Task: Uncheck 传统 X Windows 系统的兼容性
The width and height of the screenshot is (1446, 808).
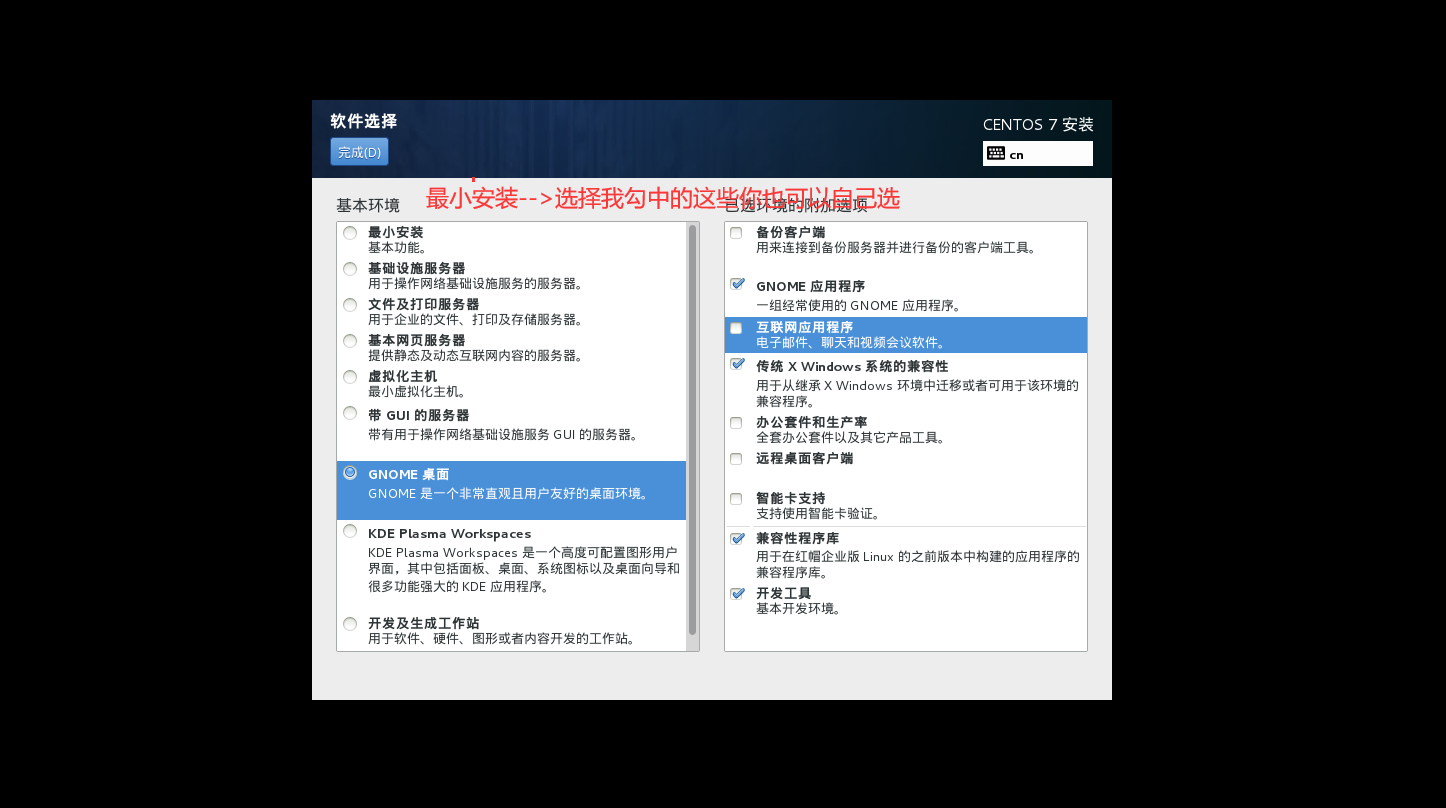Action: 736,365
